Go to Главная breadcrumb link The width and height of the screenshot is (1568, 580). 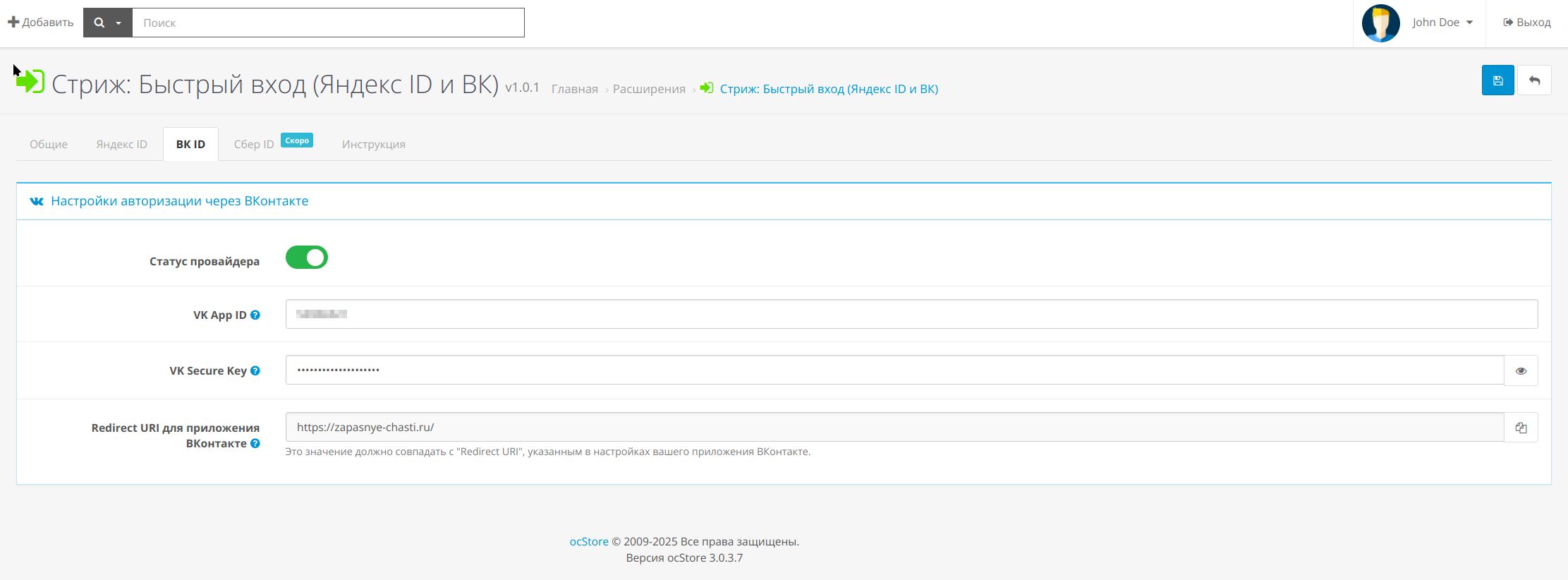[575, 89]
